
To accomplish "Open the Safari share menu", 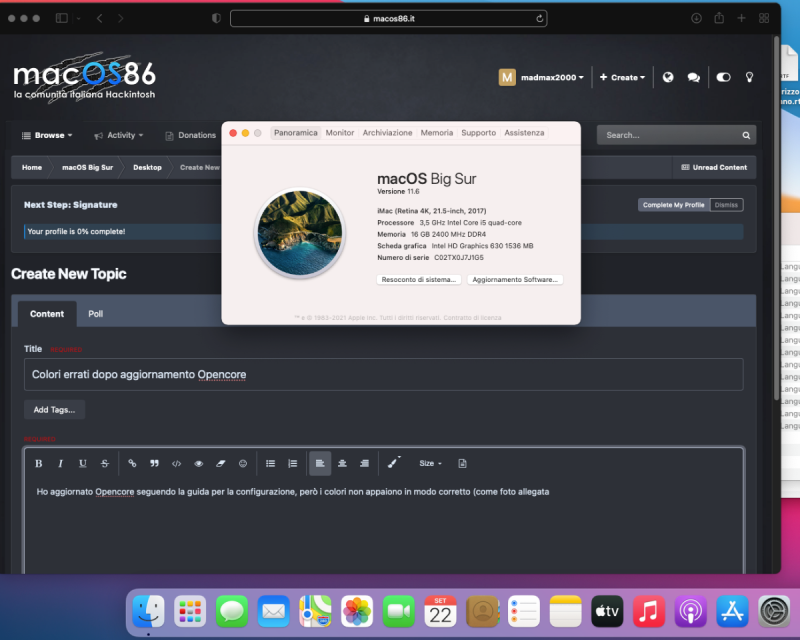I will click(x=719, y=18).
